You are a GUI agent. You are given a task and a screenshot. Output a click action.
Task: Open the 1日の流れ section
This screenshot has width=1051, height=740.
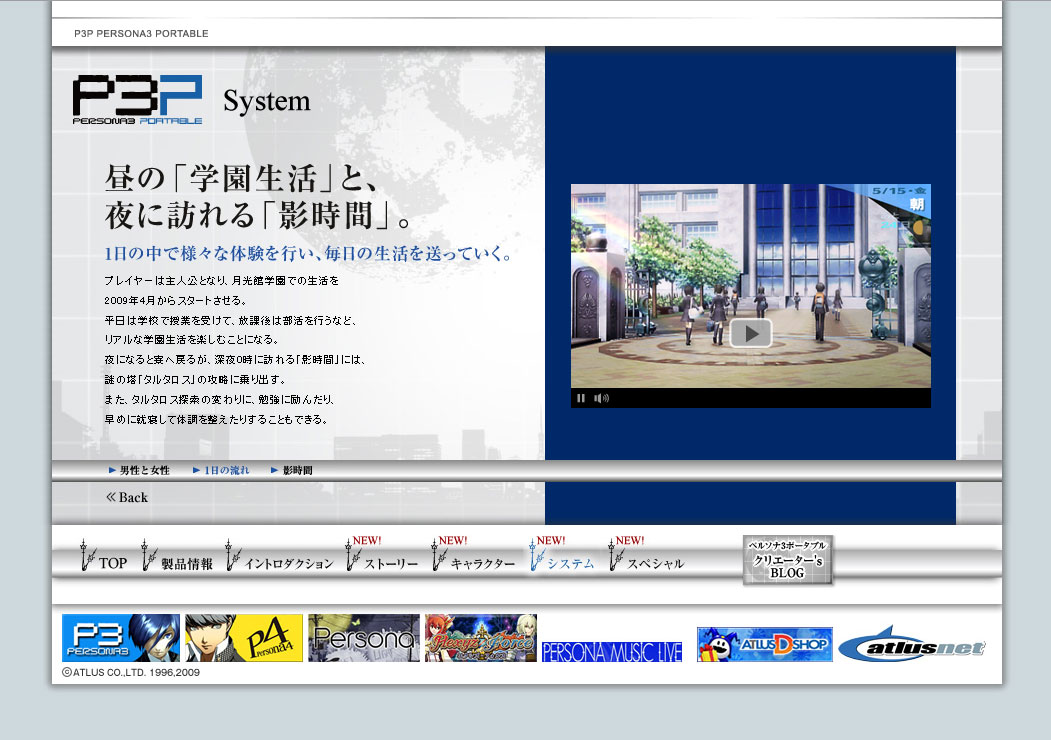point(221,471)
